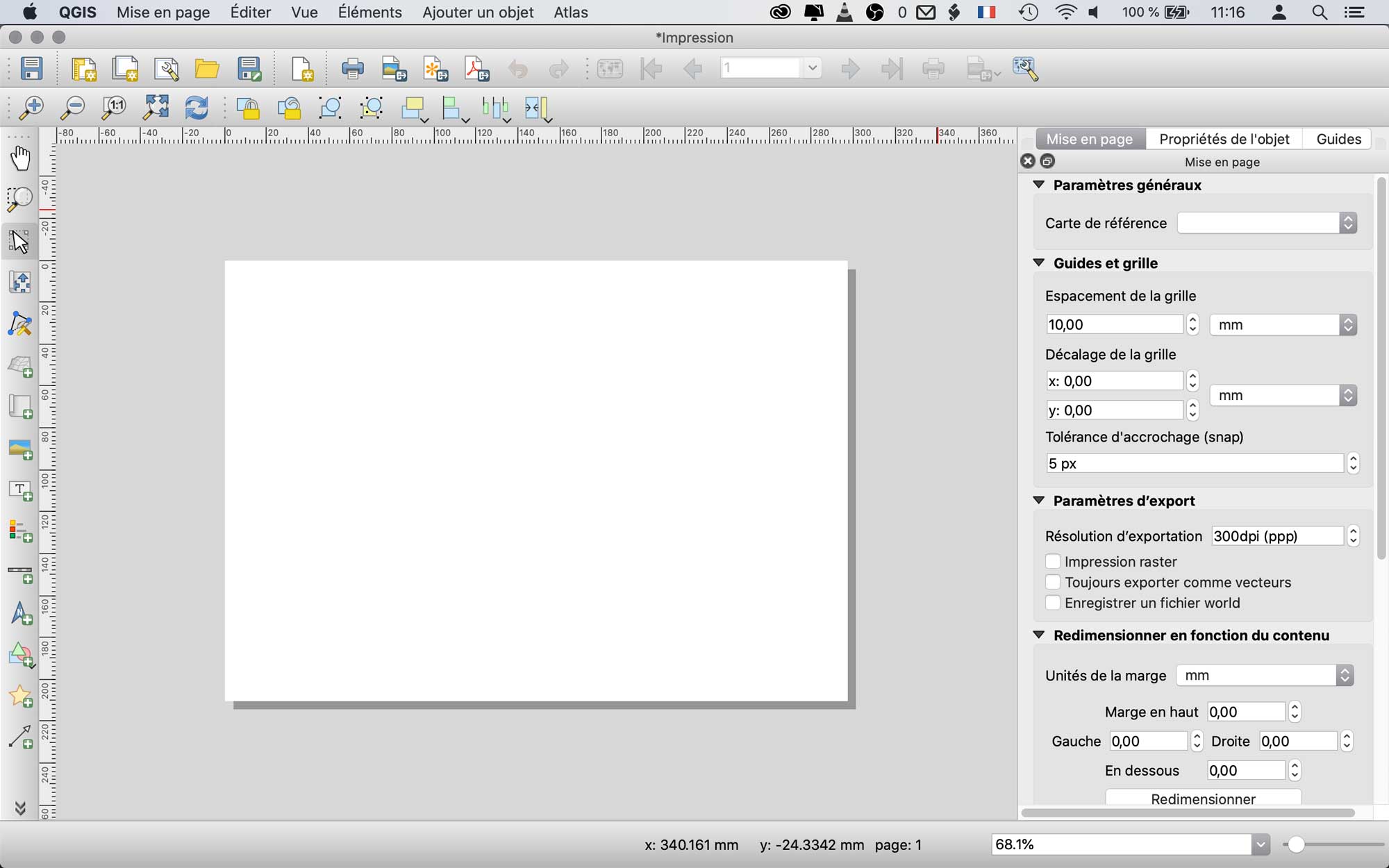Open the Carte de référence dropdown
This screenshot has width=1389, height=868.
(x=1267, y=223)
